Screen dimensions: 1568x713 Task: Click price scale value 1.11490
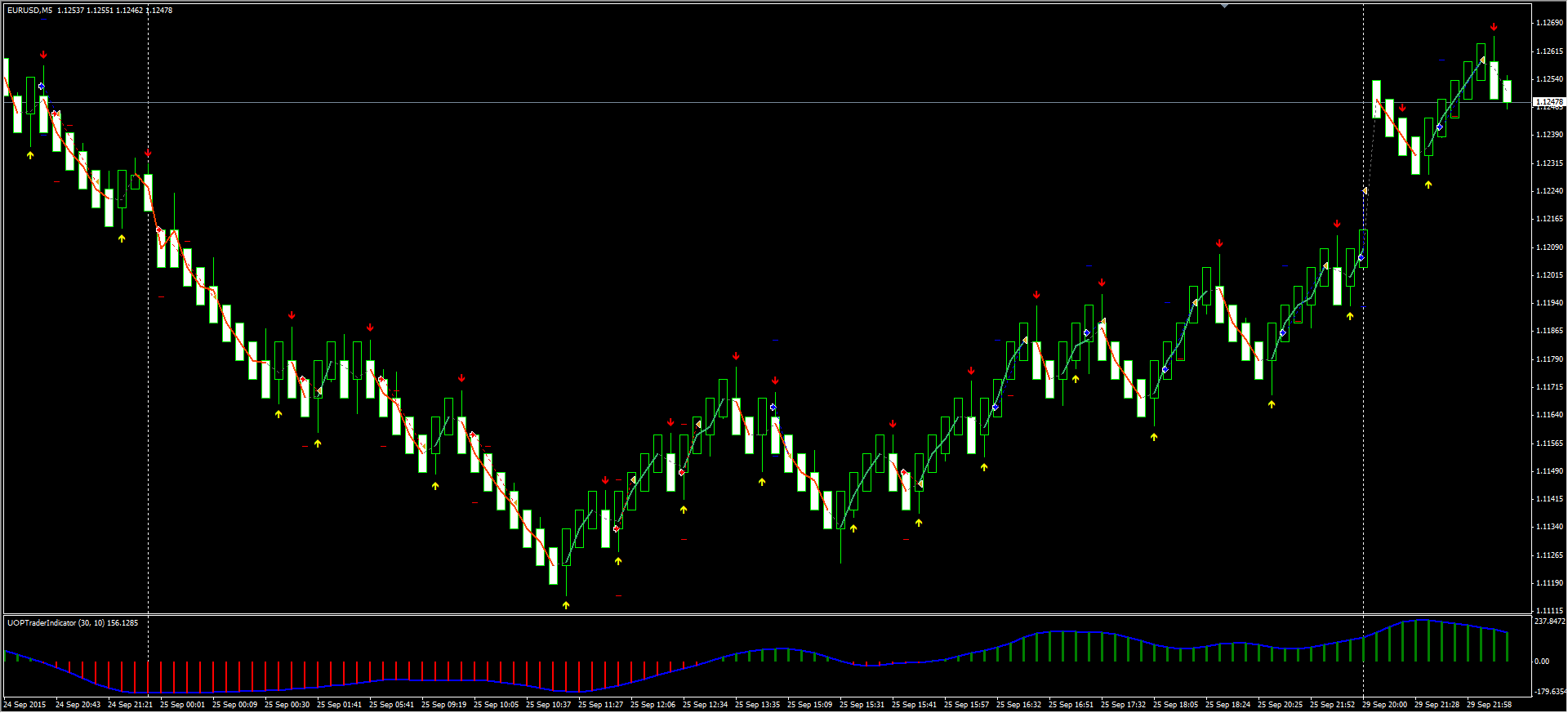[1549, 470]
